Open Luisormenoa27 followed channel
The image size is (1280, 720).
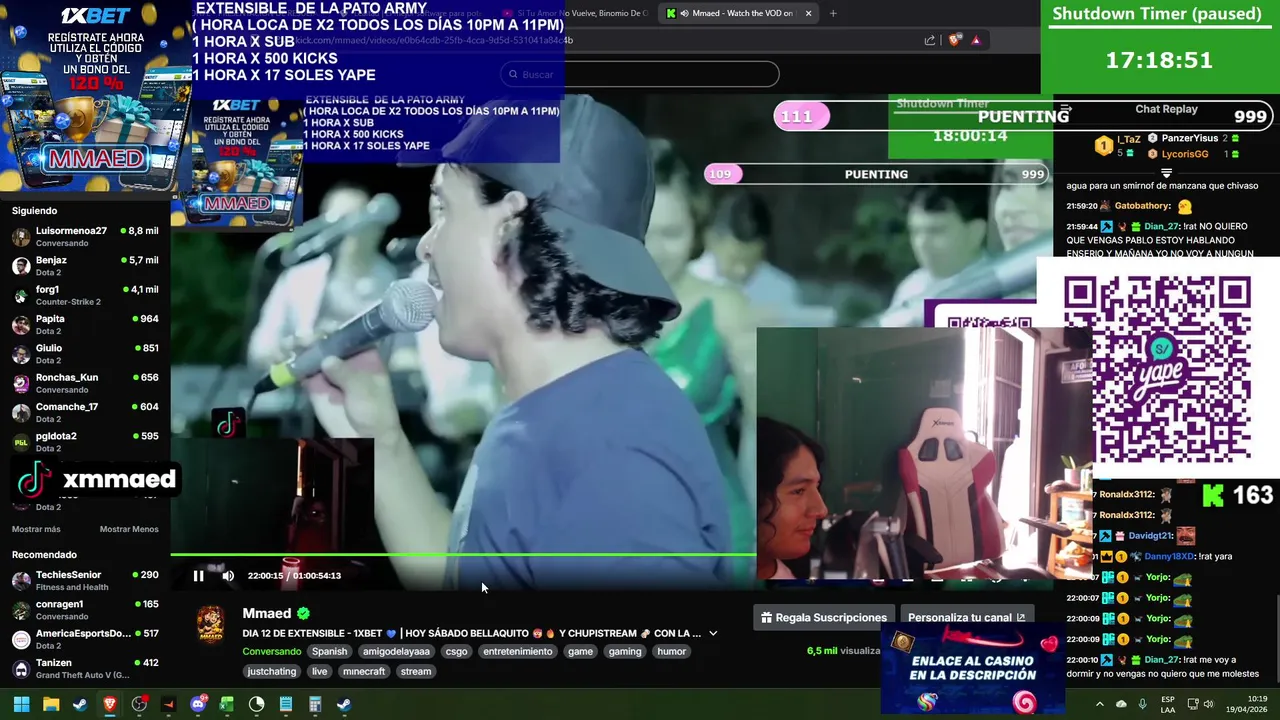(85, 236)
